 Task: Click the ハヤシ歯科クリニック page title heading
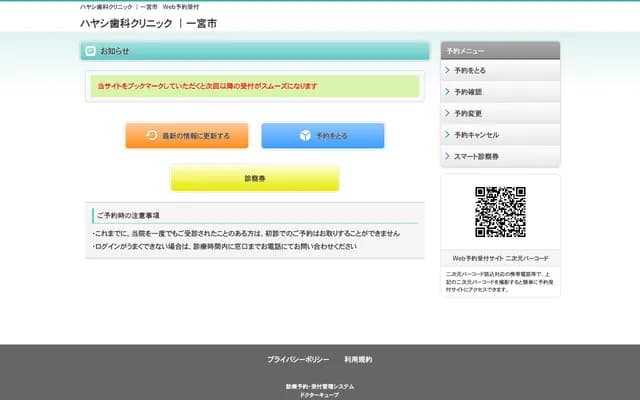(148, 23)
